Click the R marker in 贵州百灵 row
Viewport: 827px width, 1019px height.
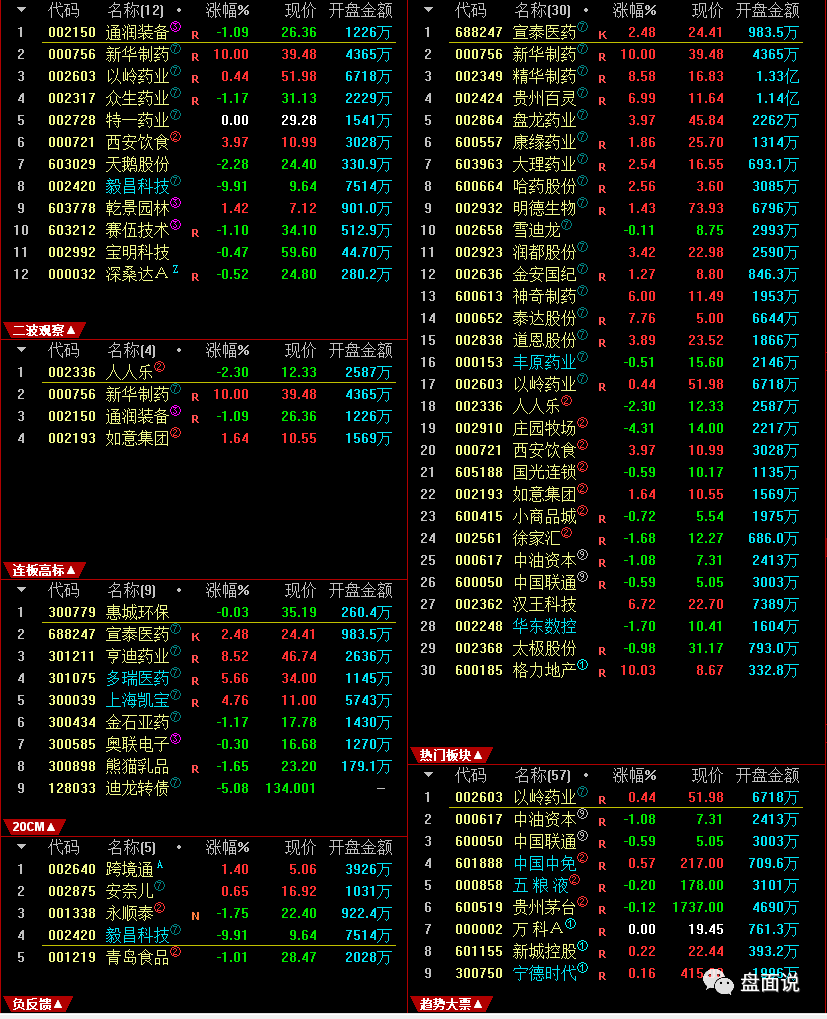coord(602,101)
